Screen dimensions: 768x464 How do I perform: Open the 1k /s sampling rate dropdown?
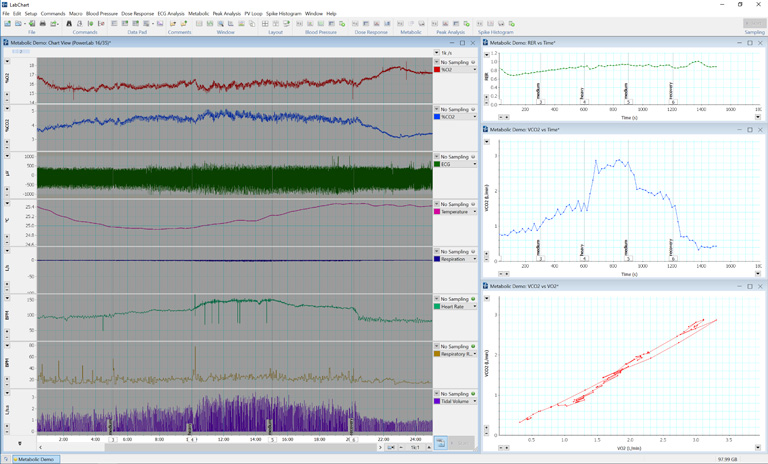(437, 53)
